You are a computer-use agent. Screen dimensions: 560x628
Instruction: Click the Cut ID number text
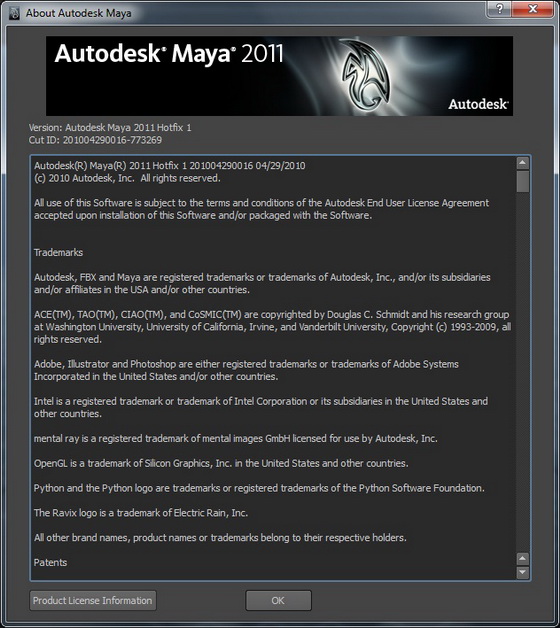pyautogui.click(x=112, y=140)
